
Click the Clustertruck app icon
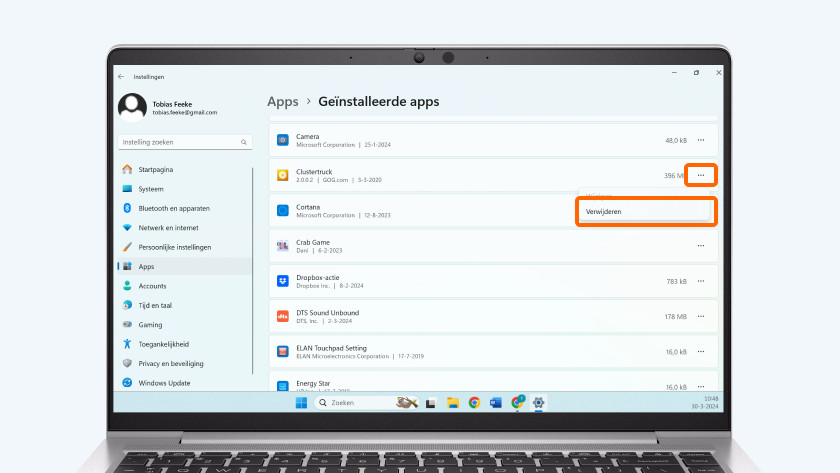pos(283,175)
